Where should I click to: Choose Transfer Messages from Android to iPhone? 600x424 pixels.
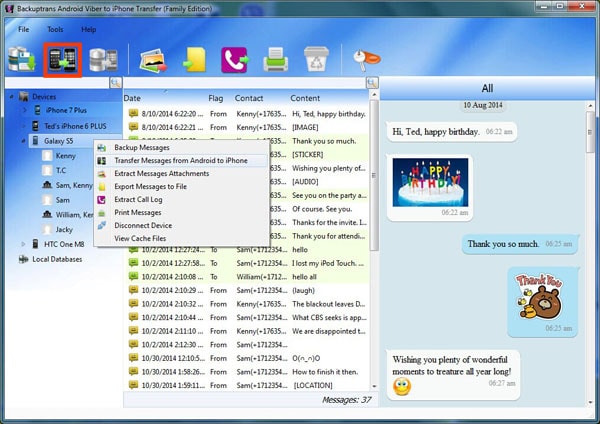click(180, 160)
